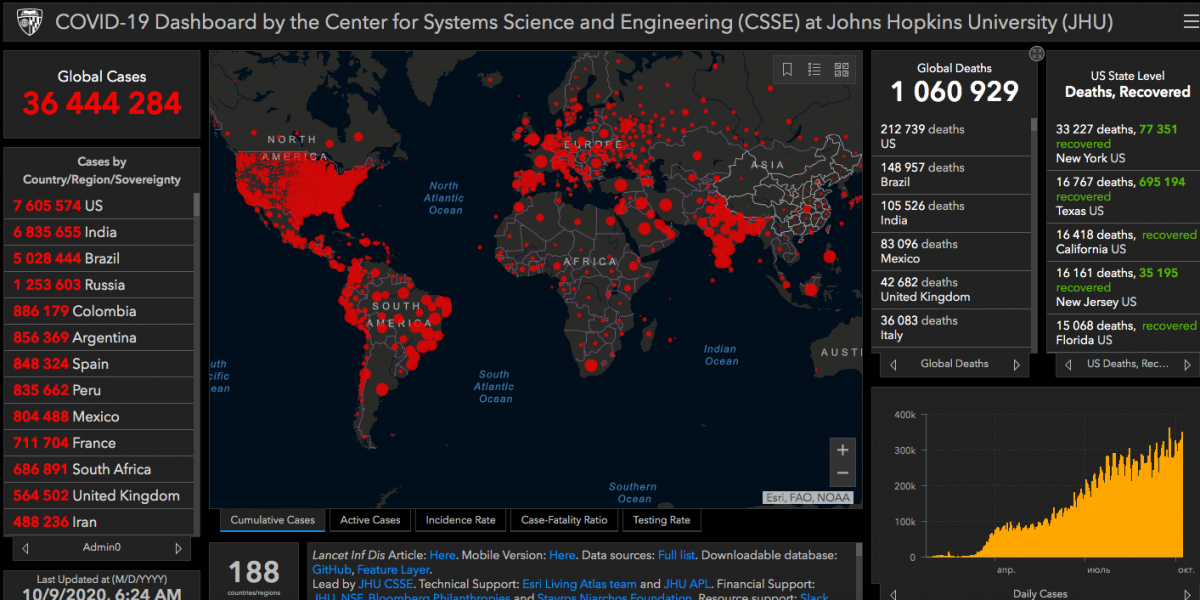Select India row in cases list
The width and height of the screenshot is (1200, 600).
pyautogui.click(x=98, y=232)
